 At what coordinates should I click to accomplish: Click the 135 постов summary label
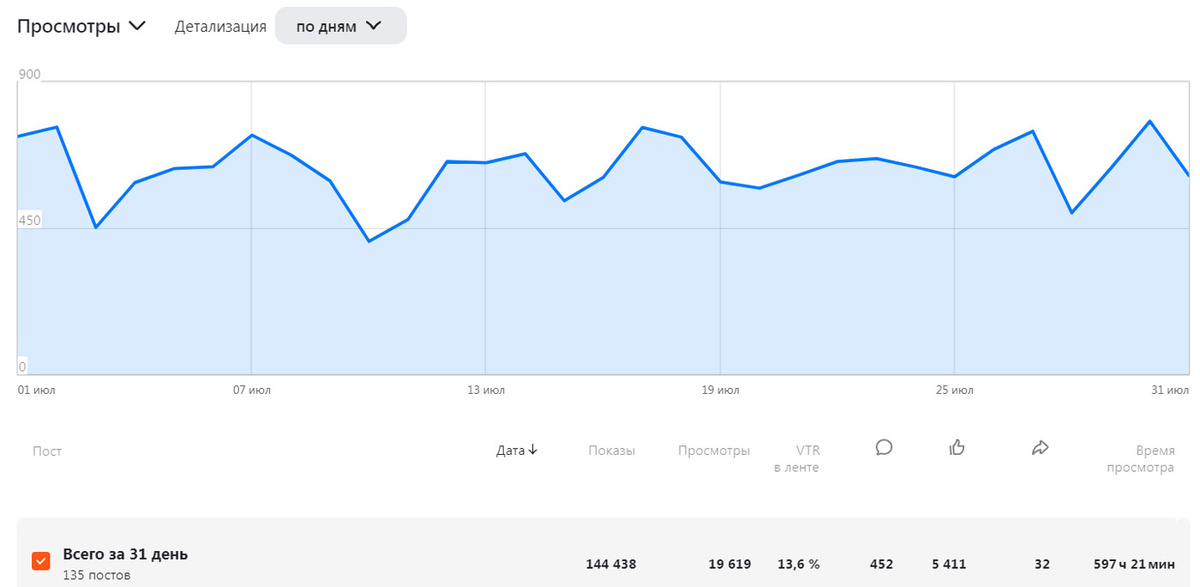(x=97, y=576)
